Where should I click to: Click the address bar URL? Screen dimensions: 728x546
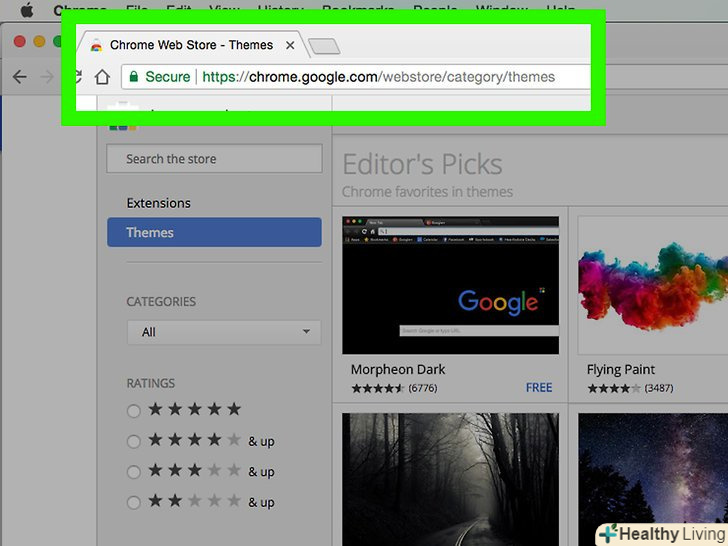tap(378, 77)
